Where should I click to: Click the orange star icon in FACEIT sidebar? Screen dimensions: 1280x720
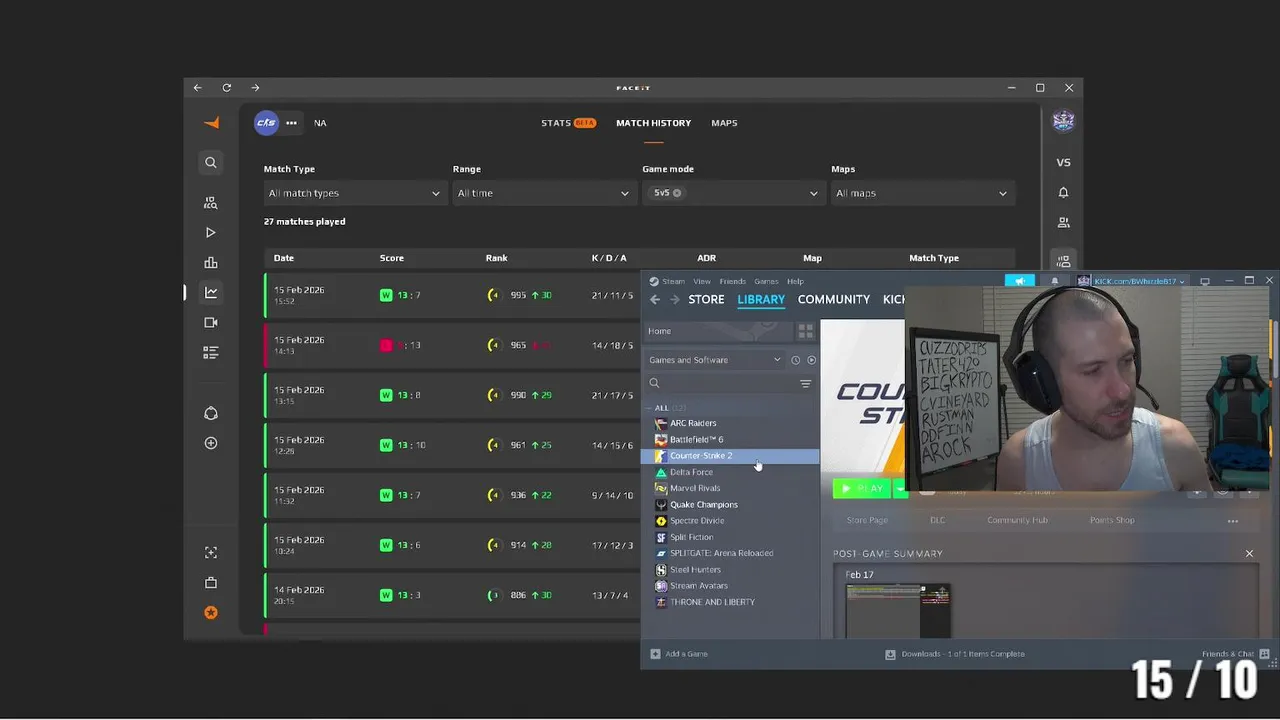(x=211, y=613)
